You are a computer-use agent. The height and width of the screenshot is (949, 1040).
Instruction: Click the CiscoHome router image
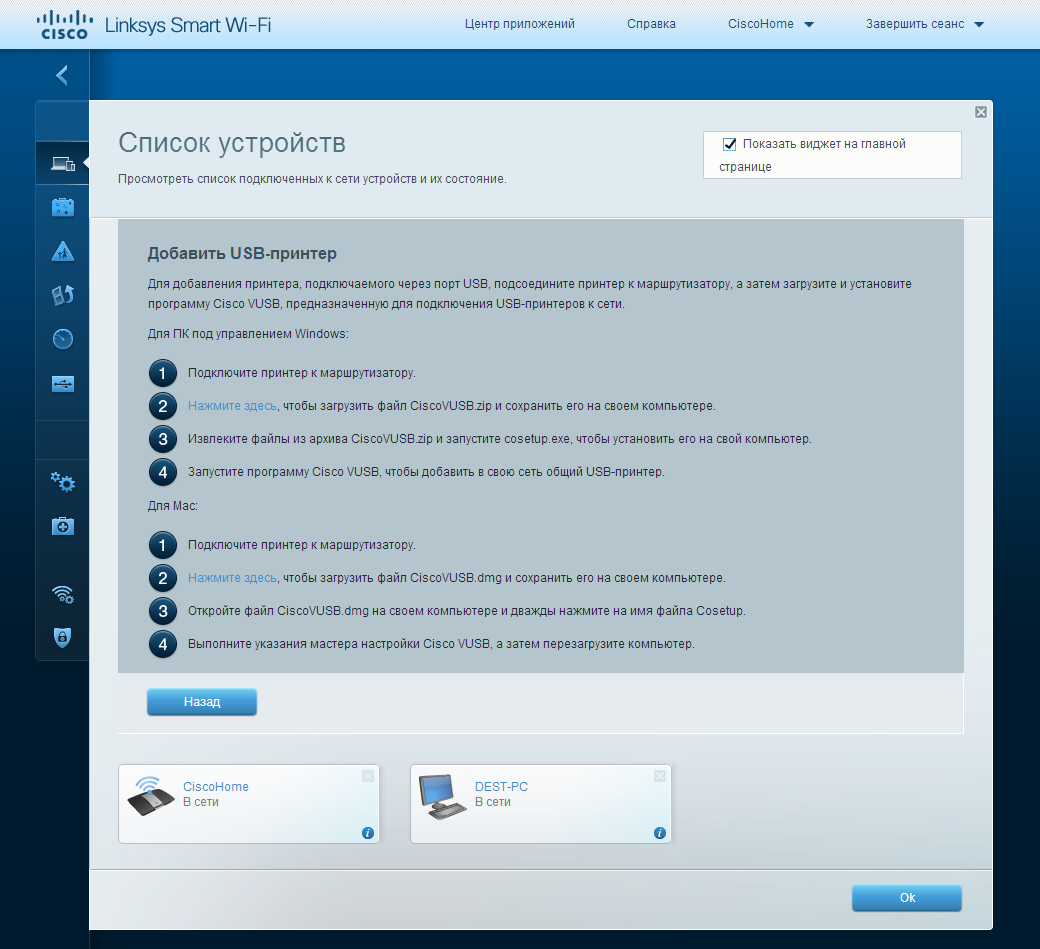pyautogui.click(x=151, y=796)
